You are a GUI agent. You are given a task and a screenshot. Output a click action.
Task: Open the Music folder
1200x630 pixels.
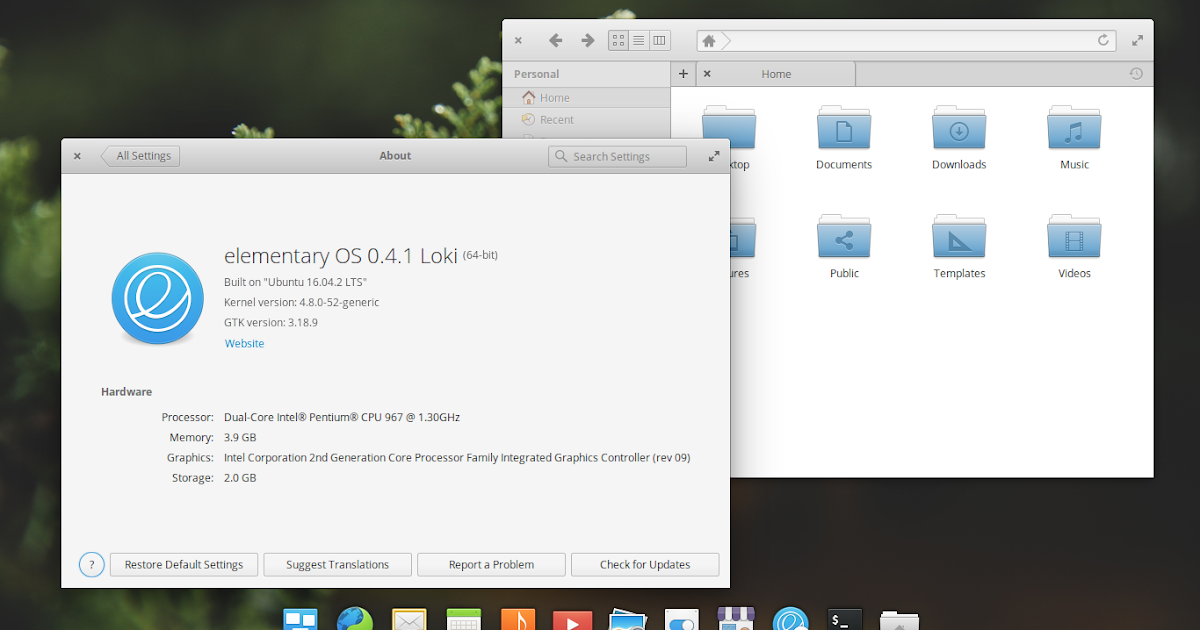pos(1074,138)
